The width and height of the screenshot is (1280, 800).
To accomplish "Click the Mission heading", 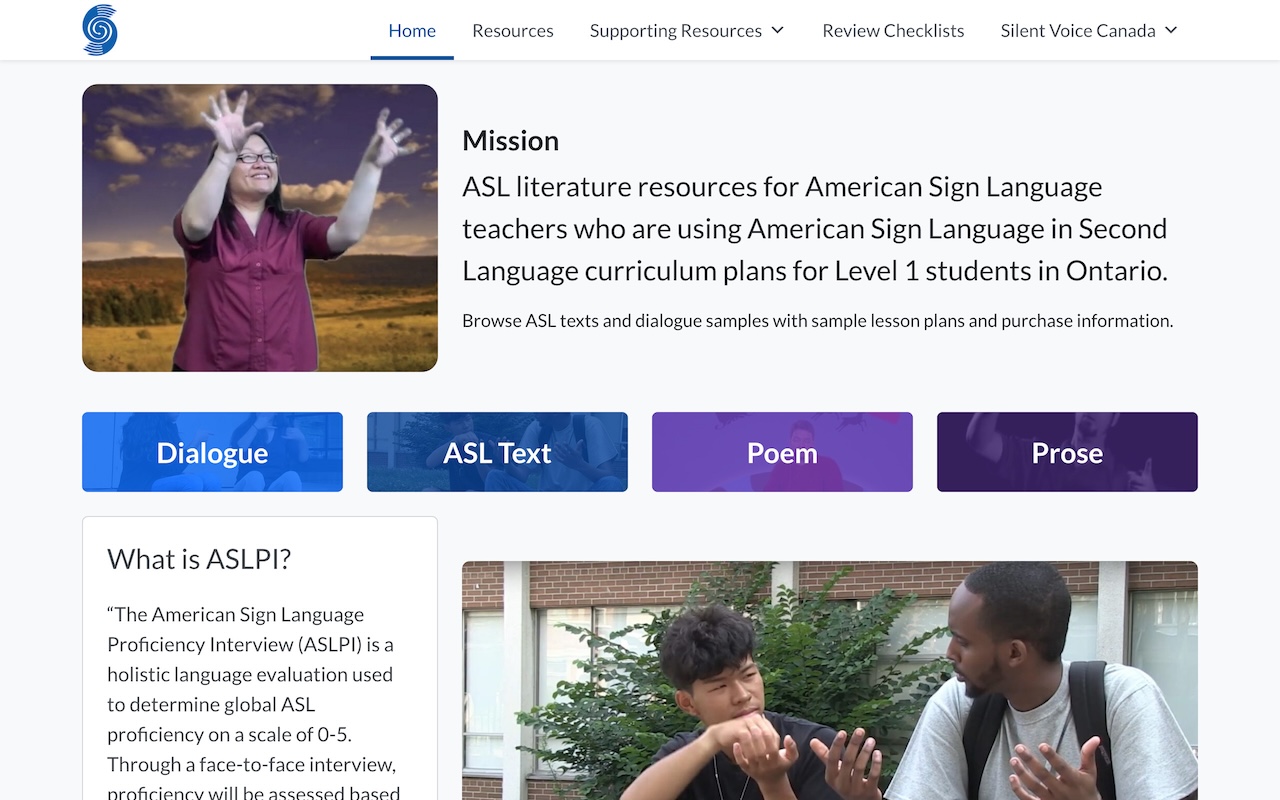I will coord(510,141).
